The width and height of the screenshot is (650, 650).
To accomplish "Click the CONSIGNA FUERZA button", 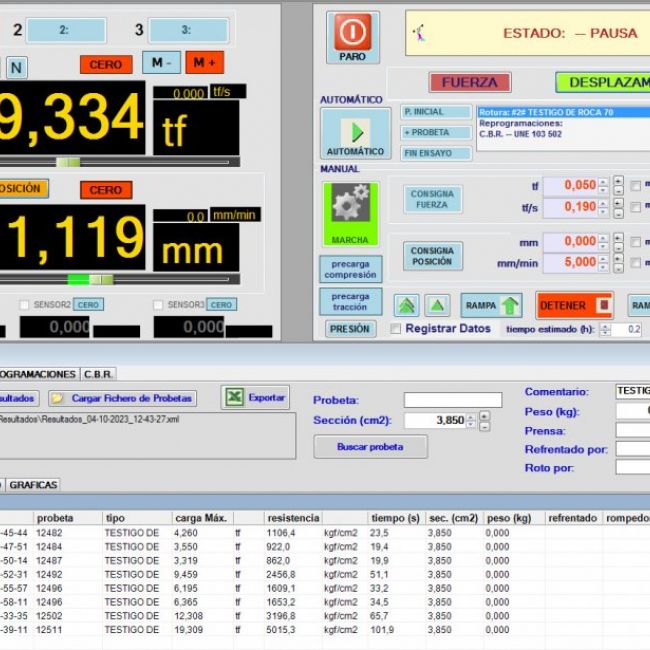I will pyautogui.click(x=432, y=199).
